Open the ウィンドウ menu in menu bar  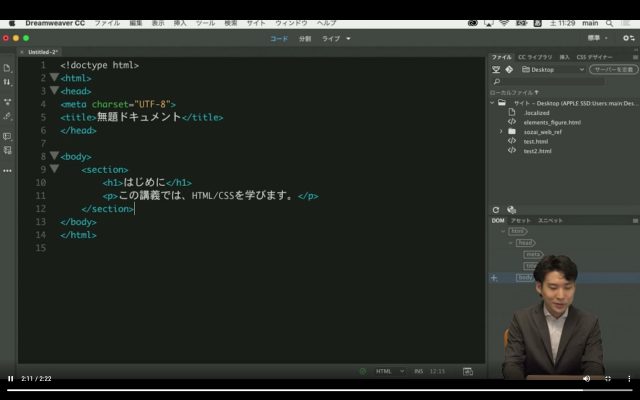tap(291, 23)
